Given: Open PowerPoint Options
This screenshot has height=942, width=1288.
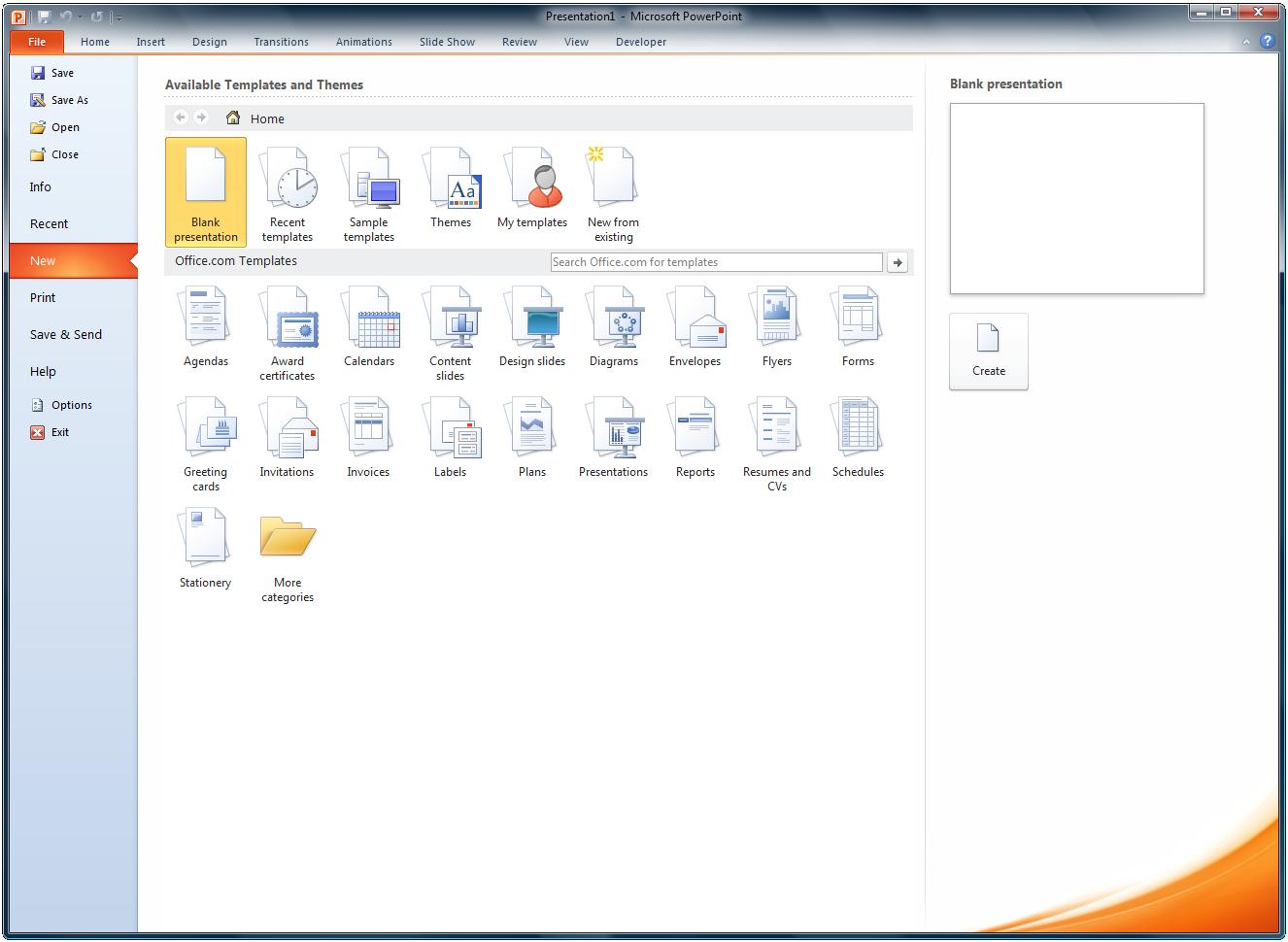Looking at the screenshot, I should tap(70, 405).
